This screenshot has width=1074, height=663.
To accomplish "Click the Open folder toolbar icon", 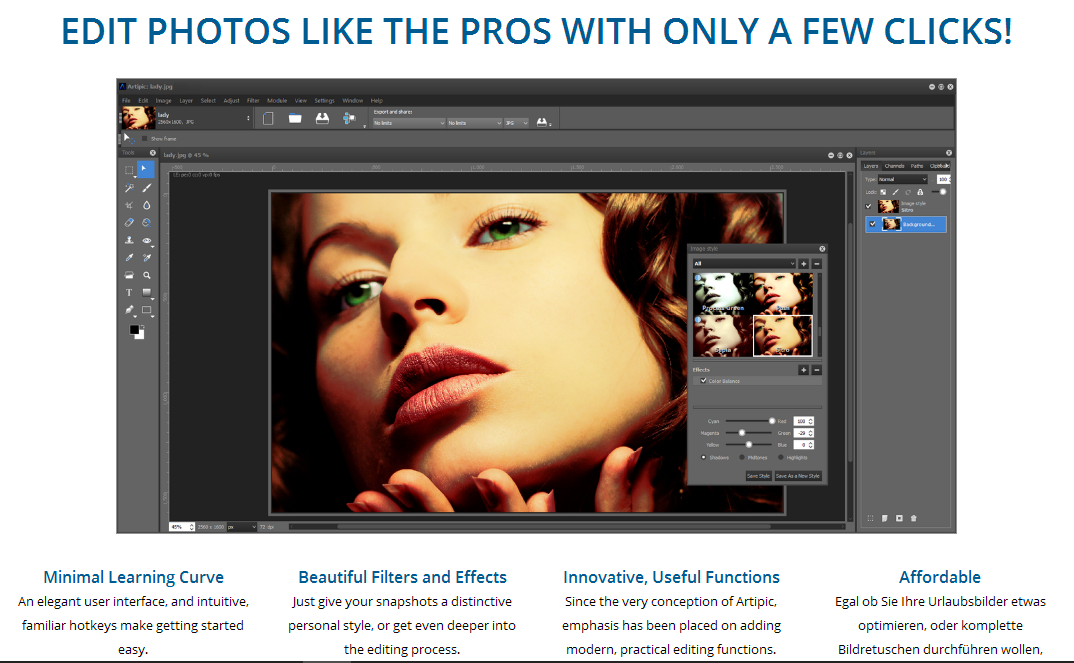I will [x=295, y=118].
